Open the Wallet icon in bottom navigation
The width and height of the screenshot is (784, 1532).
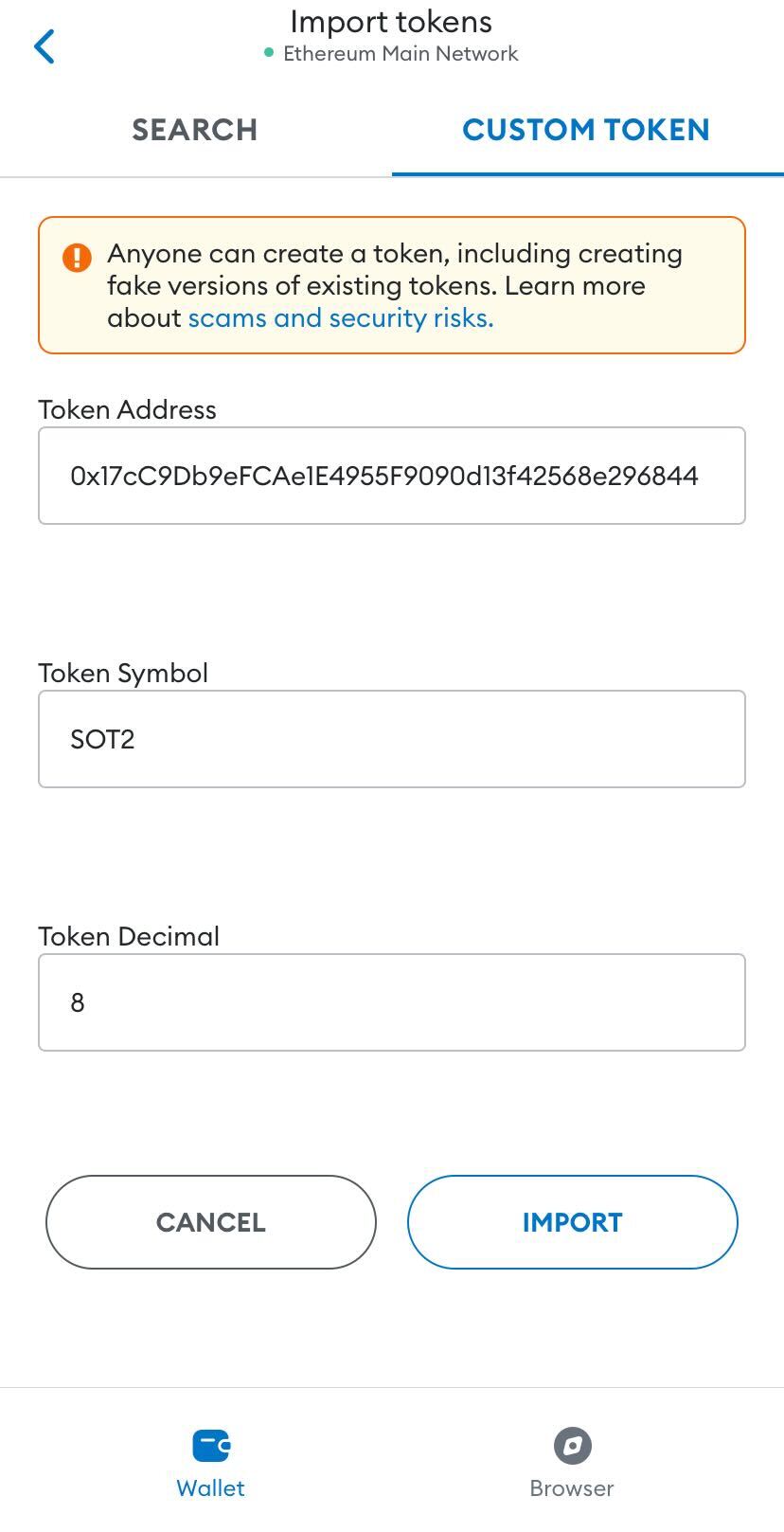coord(210,1446)
